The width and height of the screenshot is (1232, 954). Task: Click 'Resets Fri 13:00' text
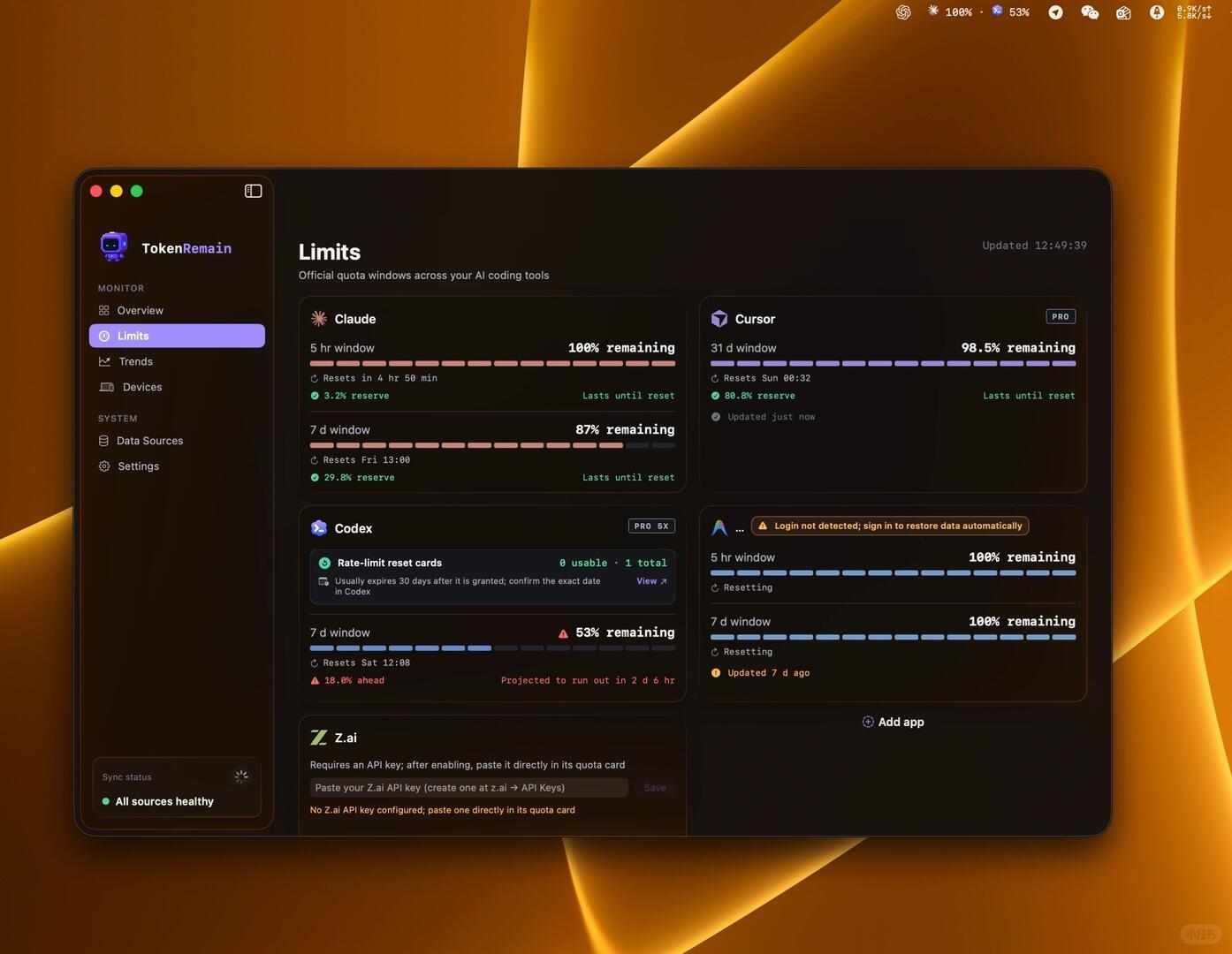coord(367,460)
